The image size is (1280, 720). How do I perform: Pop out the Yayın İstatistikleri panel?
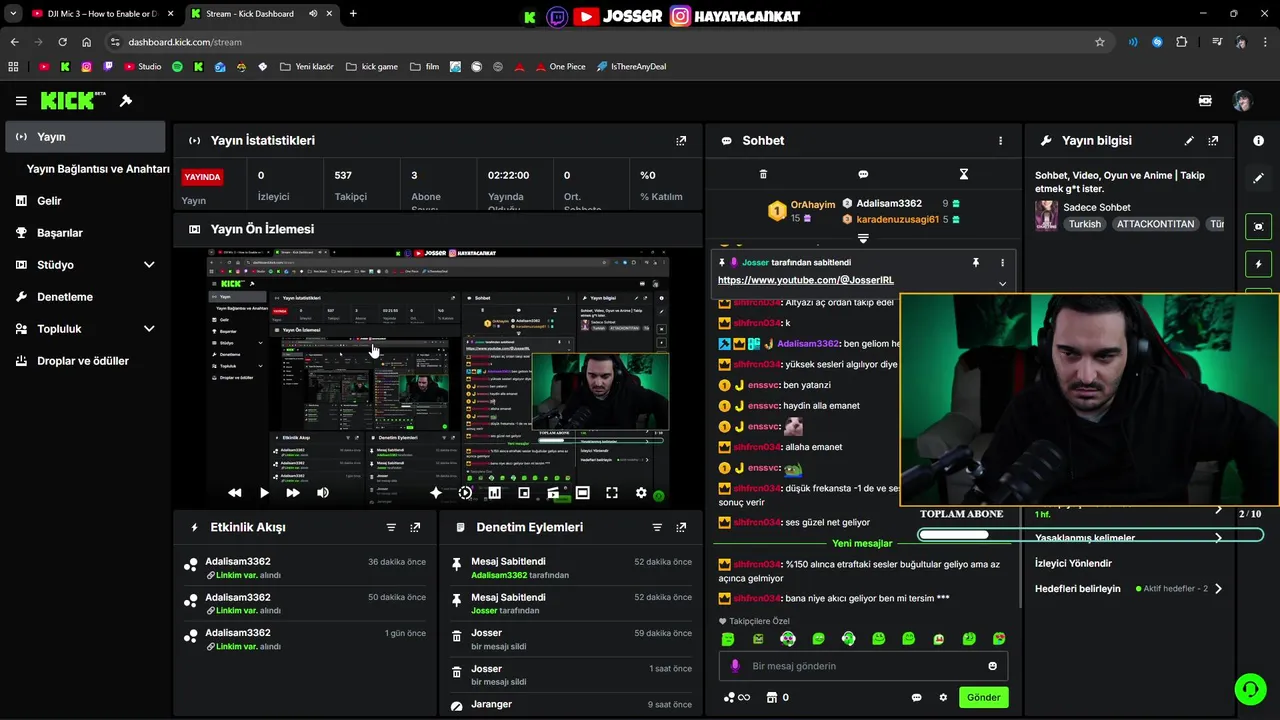(x=681, y=141)
